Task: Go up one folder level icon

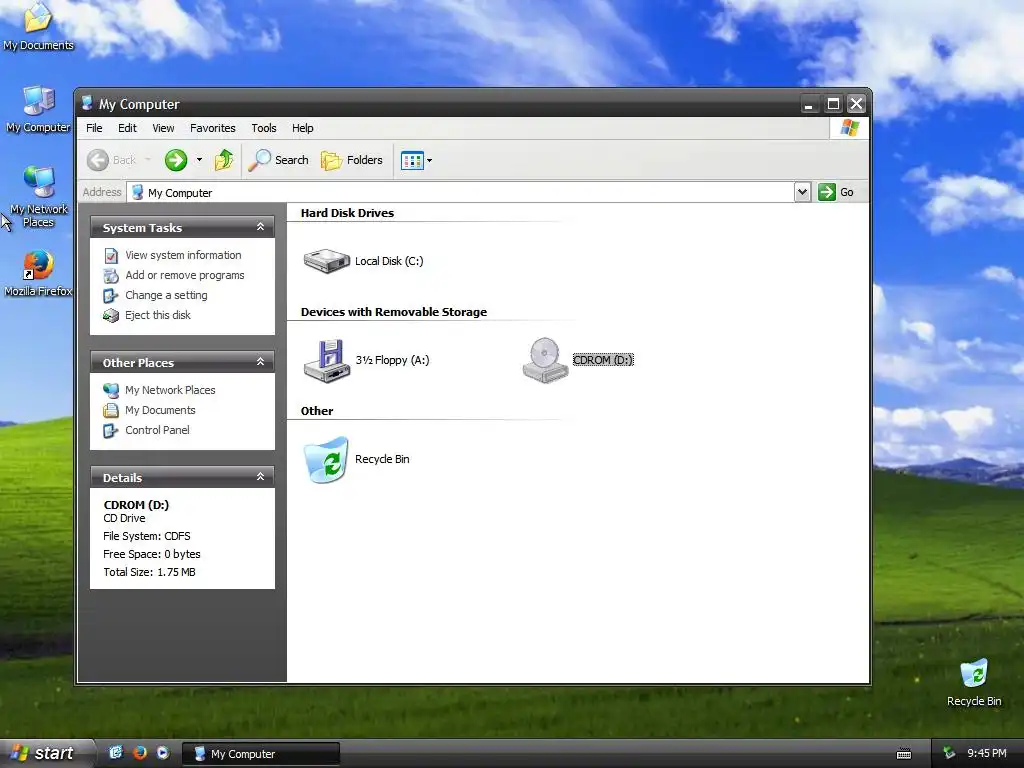Action: pos(224,160)
